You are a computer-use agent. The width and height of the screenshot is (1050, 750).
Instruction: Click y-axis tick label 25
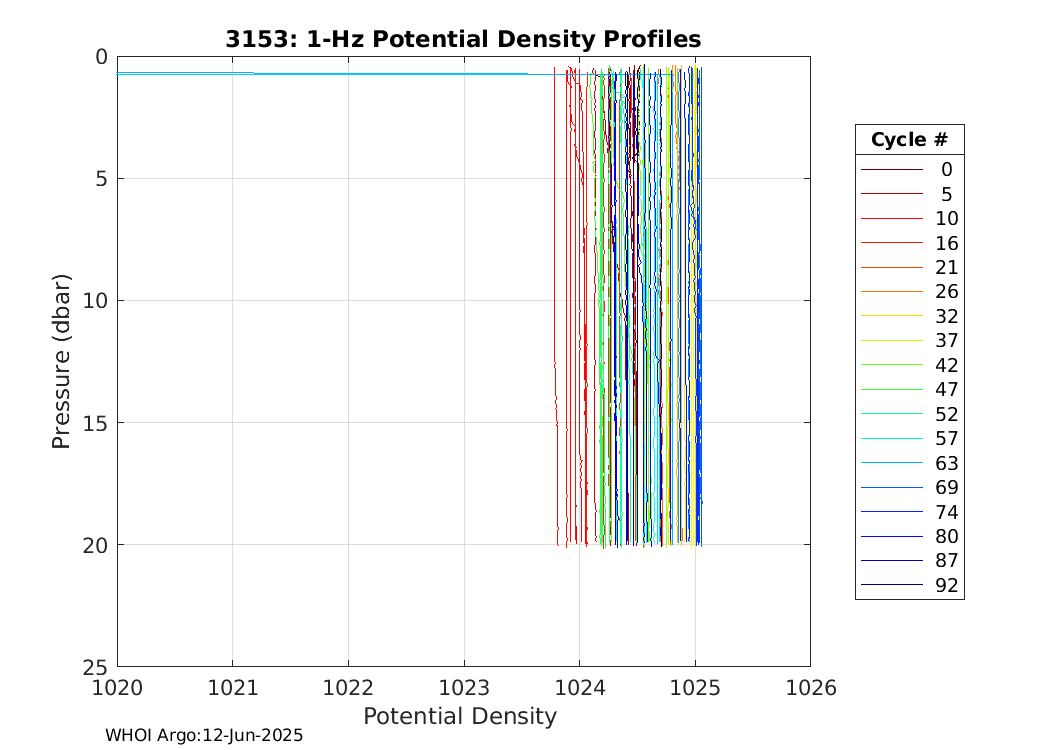(95, 667)
